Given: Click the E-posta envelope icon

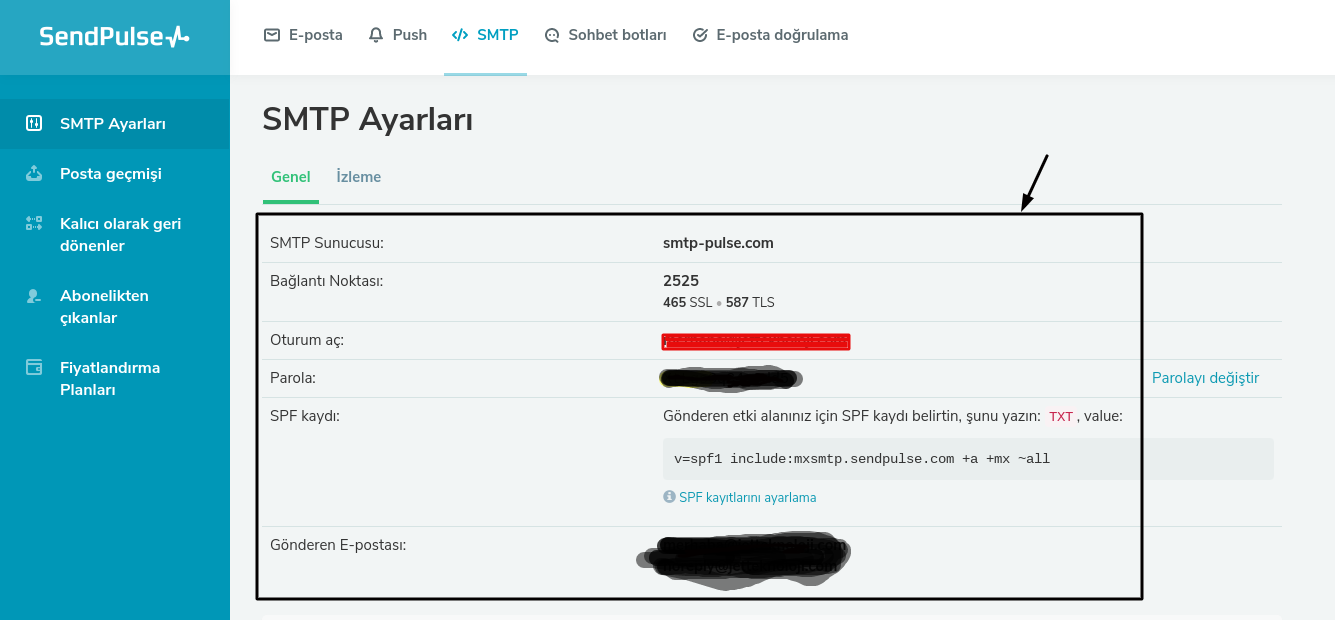Looking at the screenshot, I should pos(272,35).
